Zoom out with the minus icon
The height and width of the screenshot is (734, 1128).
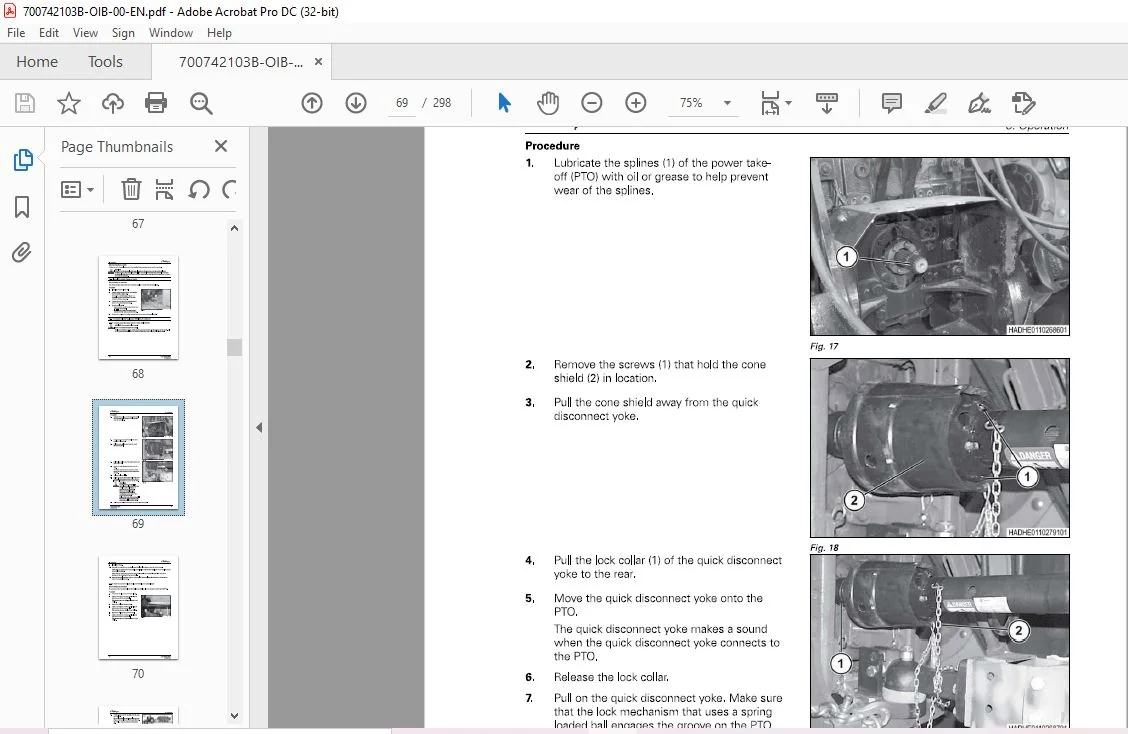[591, 103]
